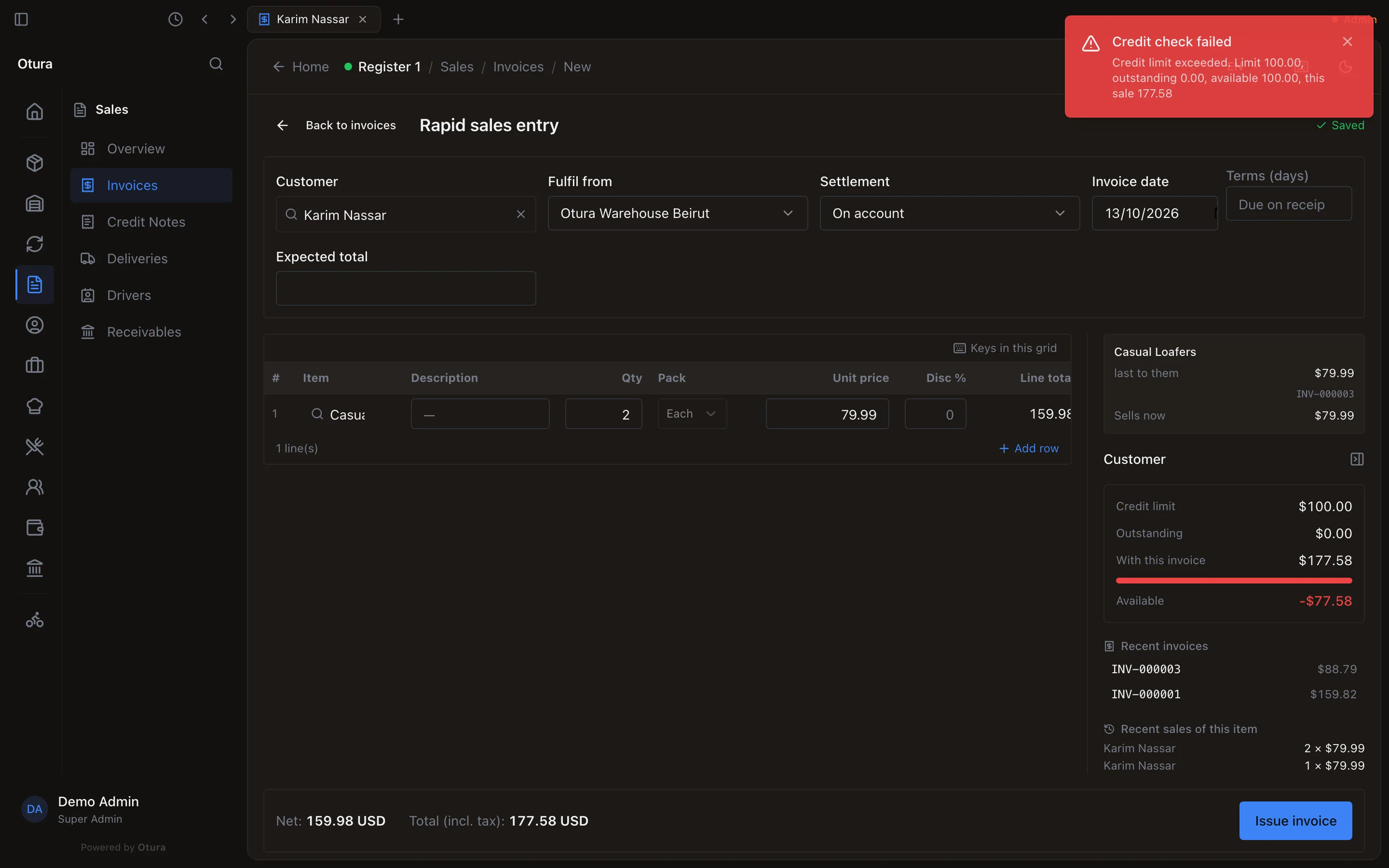Click the warning triangle in alert
Screen dimensions: 1389x868
pyautogui.click(x=1090, y=43)
